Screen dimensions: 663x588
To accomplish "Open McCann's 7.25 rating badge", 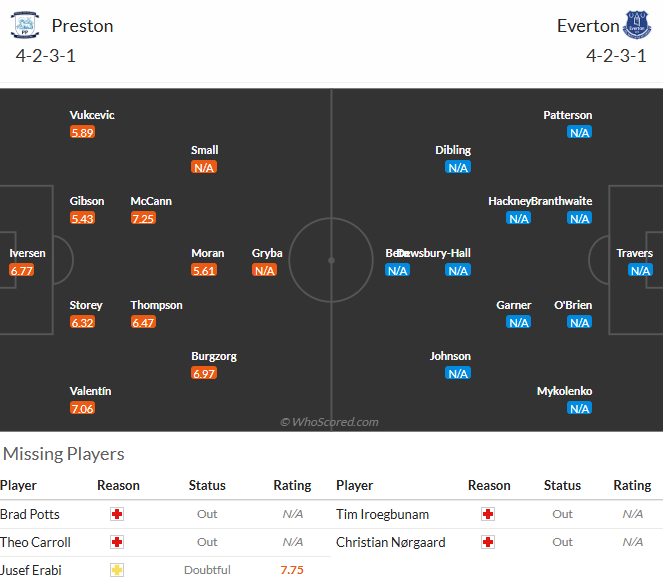I will click(143, 219).
